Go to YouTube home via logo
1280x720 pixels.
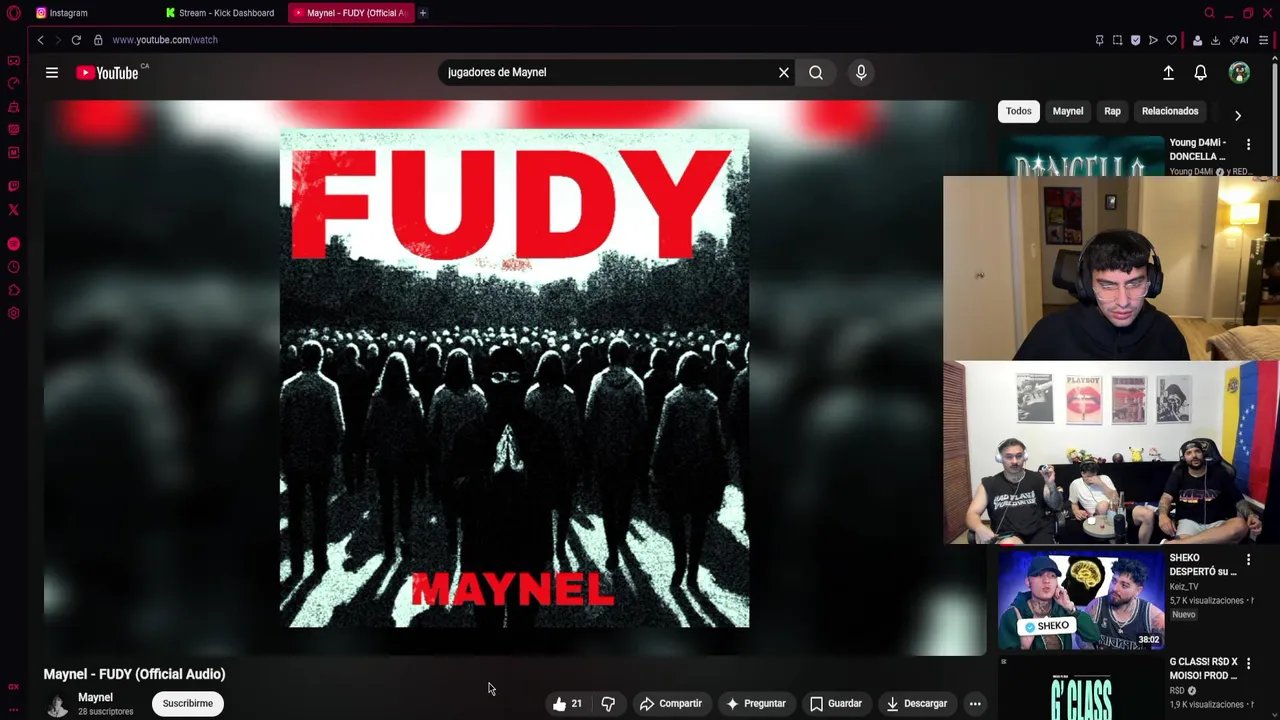(109, 72)
